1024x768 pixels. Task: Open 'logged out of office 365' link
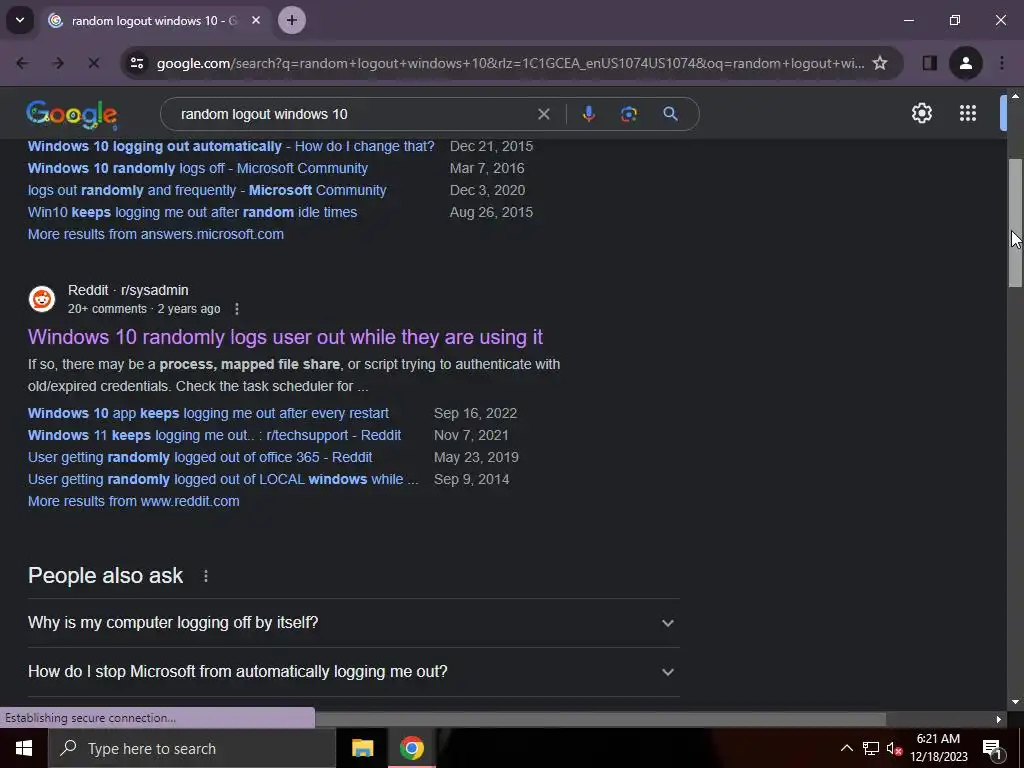[200, 457]
